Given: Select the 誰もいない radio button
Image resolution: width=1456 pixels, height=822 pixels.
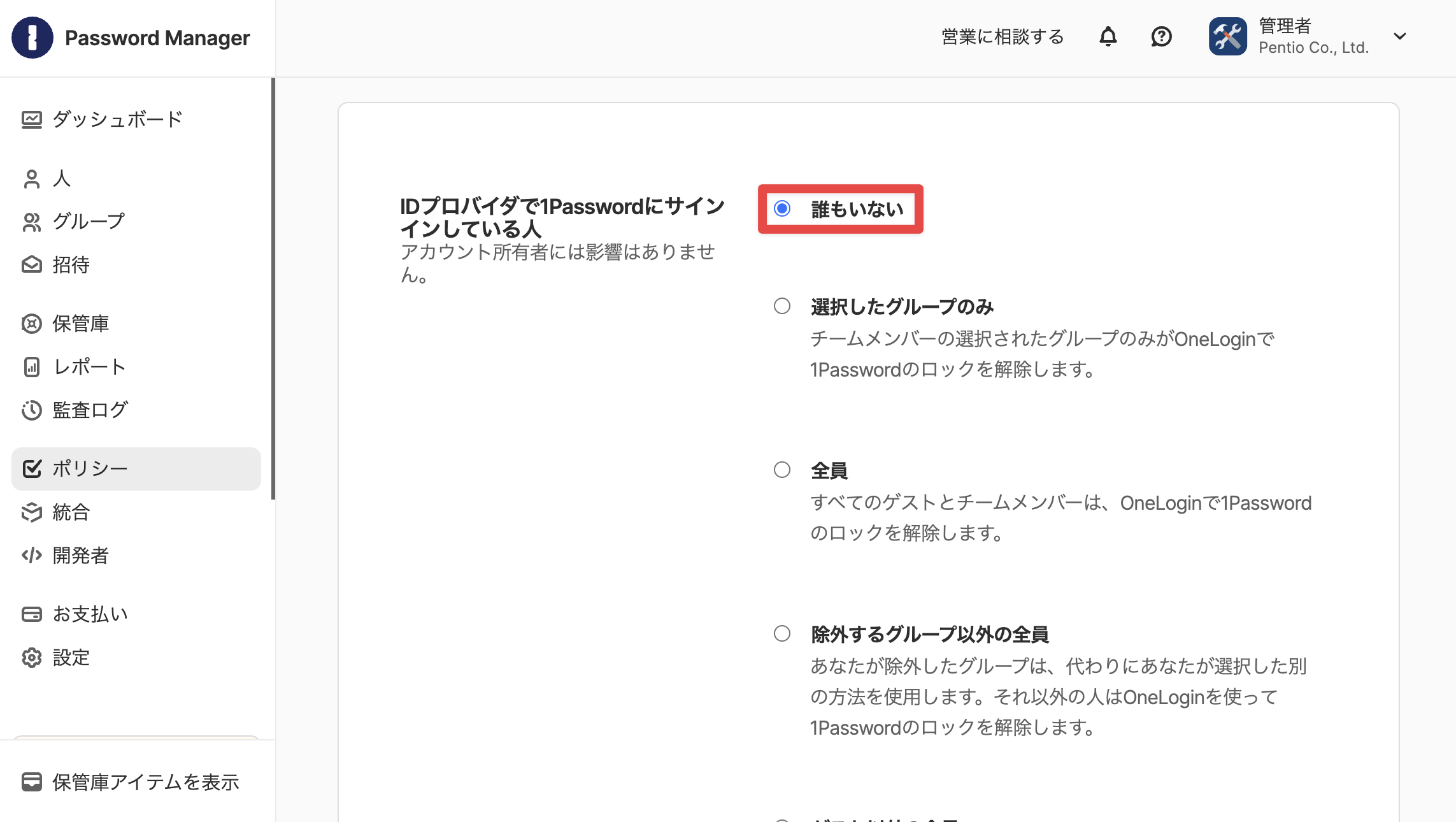Looking at the screenshot, I should coord(782,209).
